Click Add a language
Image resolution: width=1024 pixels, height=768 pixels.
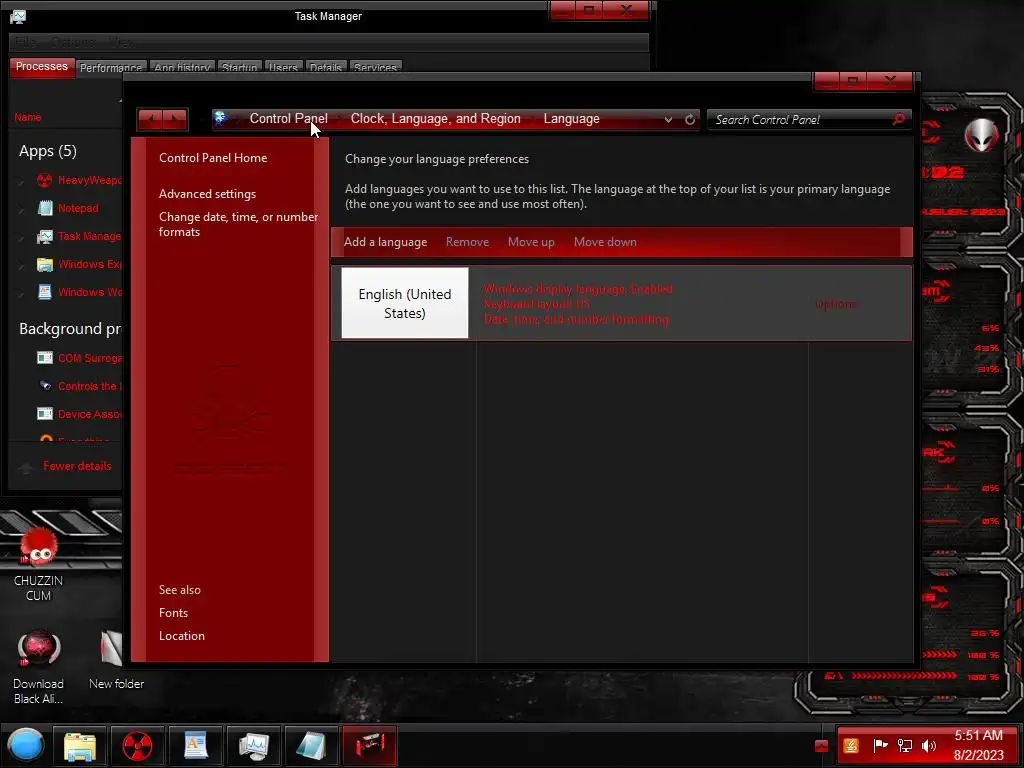click(385, 242)
